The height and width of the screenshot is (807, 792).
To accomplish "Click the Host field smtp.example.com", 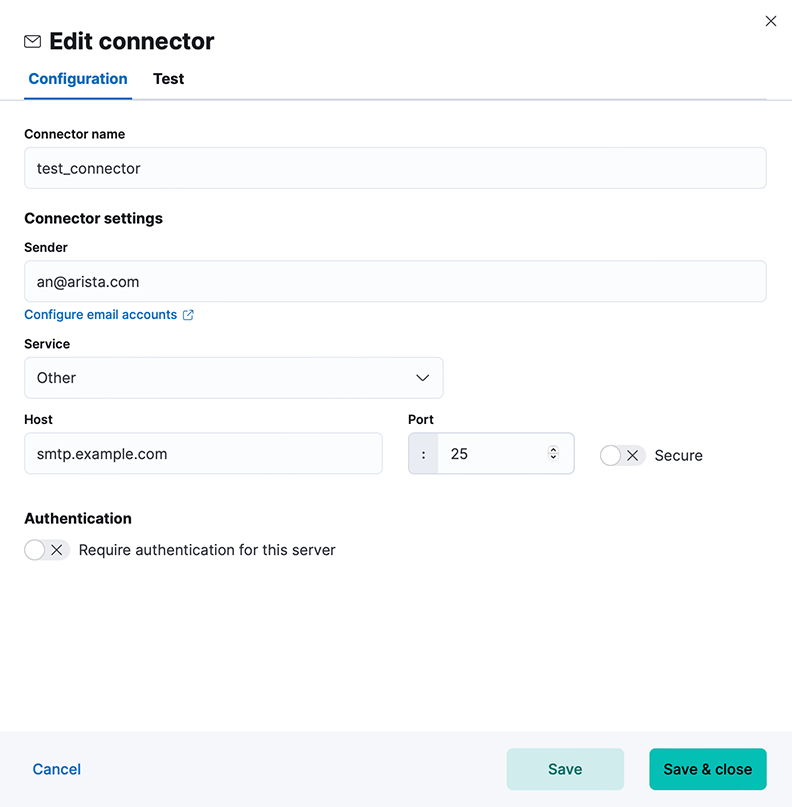I will 203,453.
